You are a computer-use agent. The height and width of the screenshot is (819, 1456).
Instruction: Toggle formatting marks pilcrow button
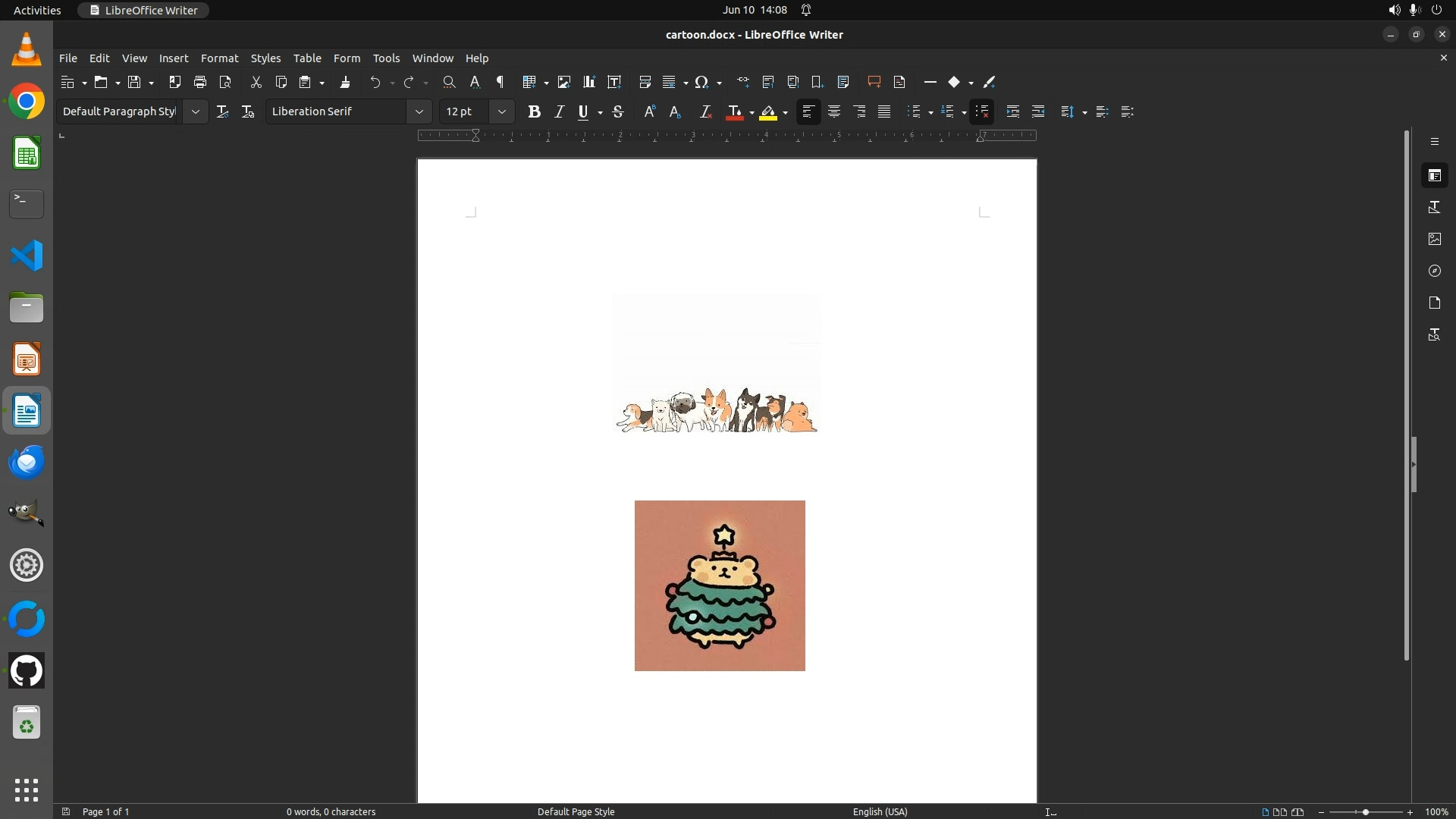(x=500, y=82)
